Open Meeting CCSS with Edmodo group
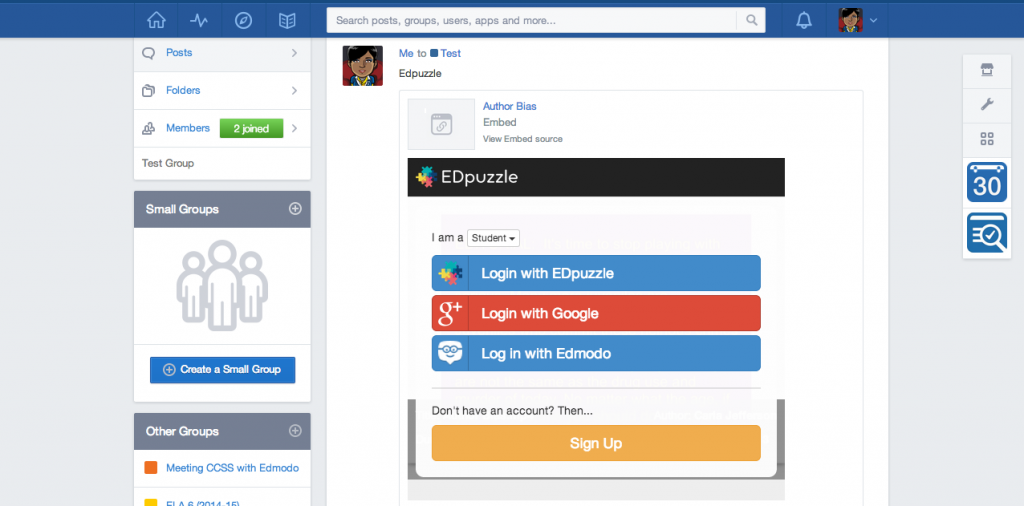The height and width of the screenshot is (506, 1024). (x=232, y=468)
